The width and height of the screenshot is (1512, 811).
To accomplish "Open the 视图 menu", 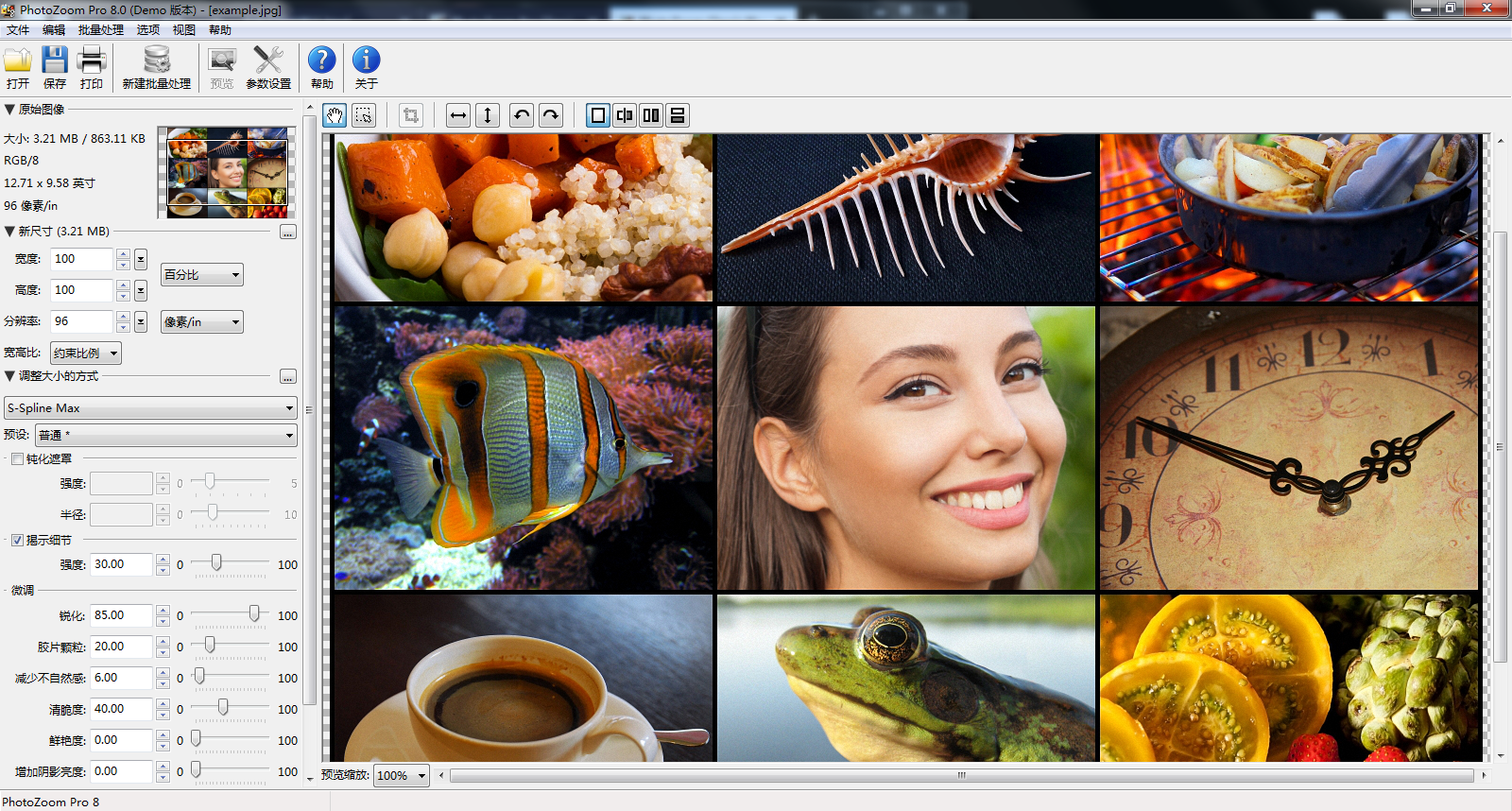I will pos(184,30).
